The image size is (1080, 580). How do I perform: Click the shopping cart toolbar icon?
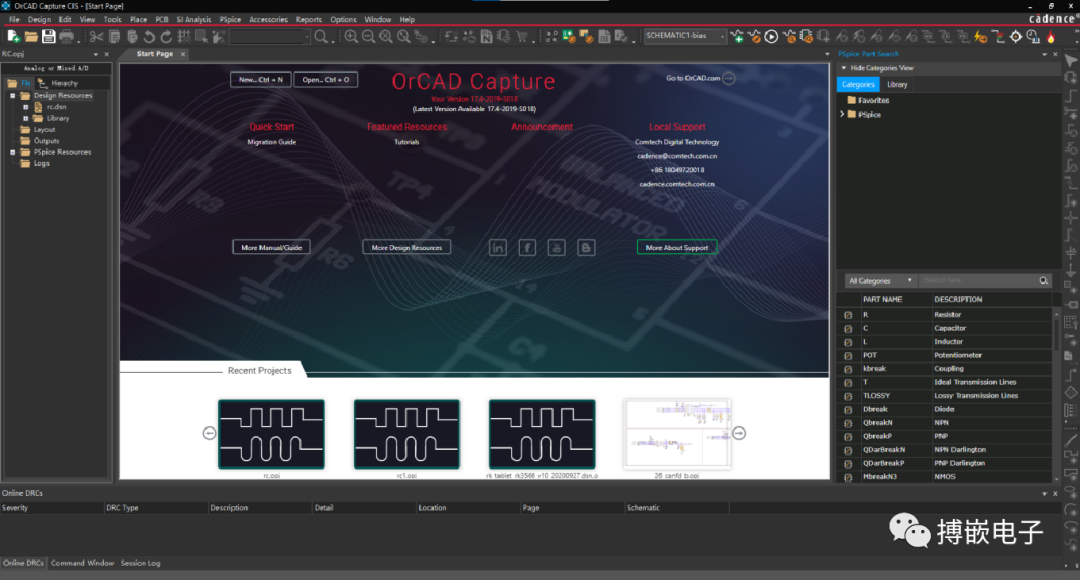coord(521,37)
